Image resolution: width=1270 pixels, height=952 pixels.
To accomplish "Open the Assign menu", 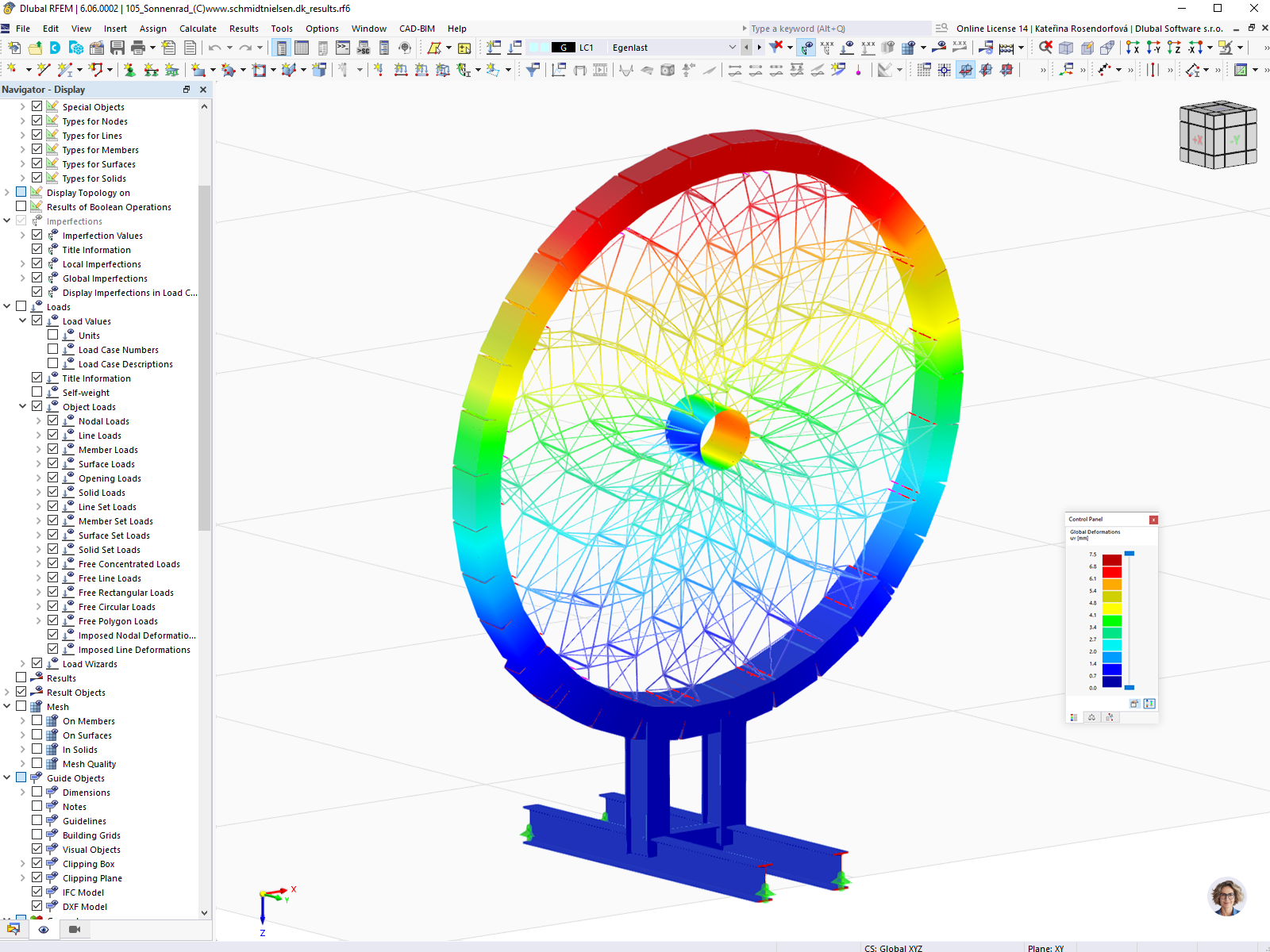I will pos(152,29).
